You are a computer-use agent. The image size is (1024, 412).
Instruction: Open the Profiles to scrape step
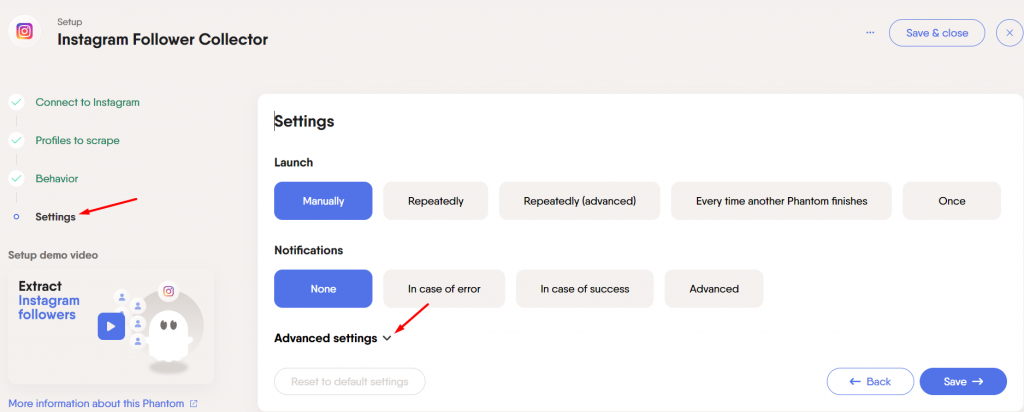click(78, 140)
